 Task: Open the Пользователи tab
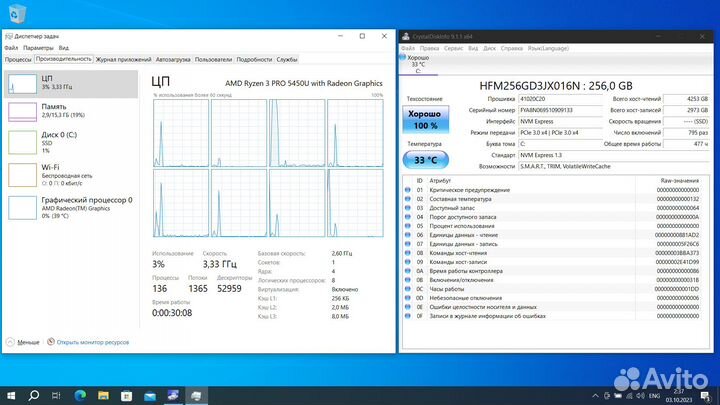pyautogui.click(x=213, y=59)
